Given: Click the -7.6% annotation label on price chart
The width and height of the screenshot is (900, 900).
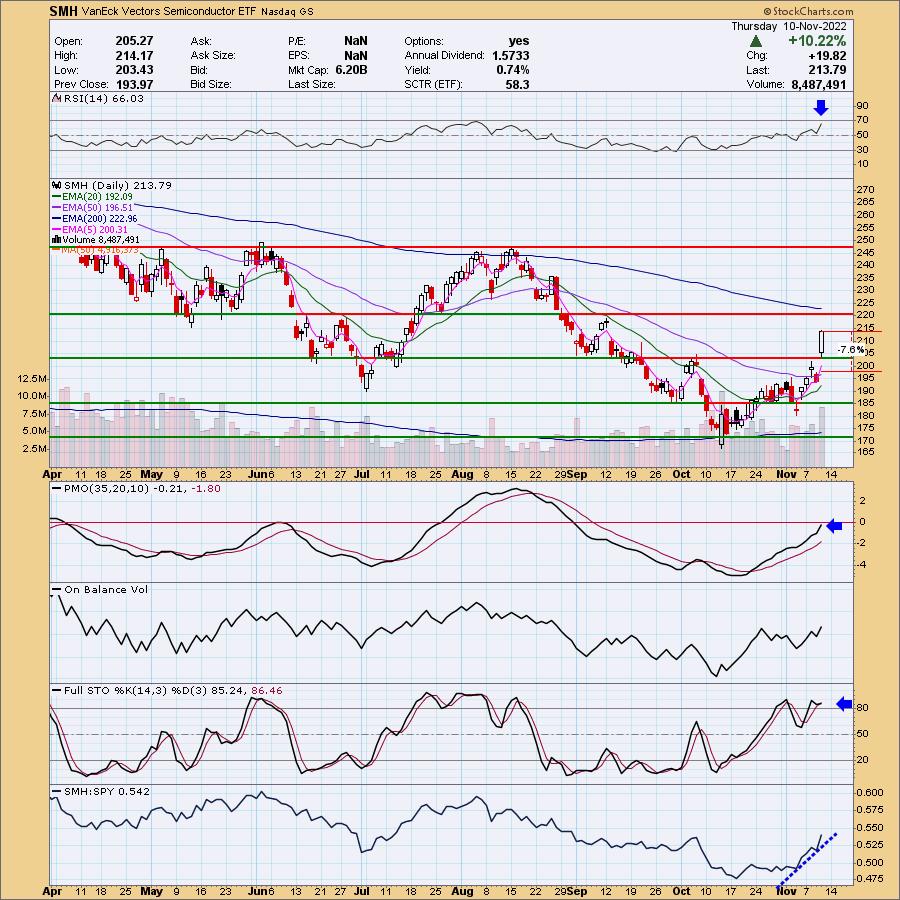Looking at the screenshot, I should point(851,350).
